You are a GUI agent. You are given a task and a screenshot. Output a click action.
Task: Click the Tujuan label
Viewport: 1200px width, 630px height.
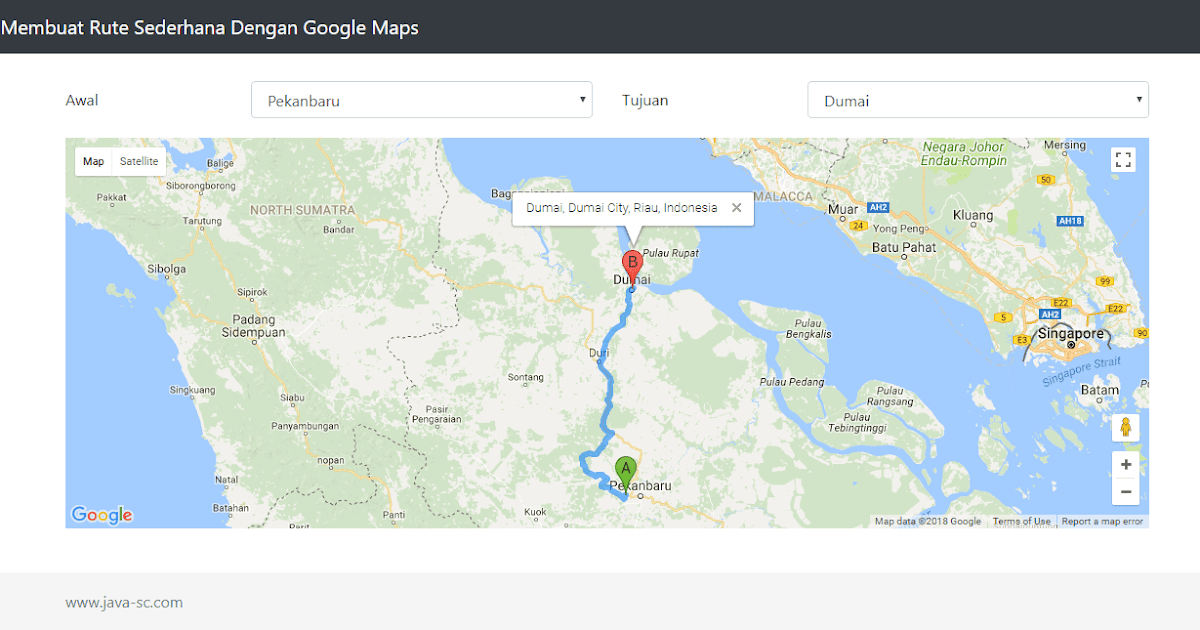tap(645, 100)
